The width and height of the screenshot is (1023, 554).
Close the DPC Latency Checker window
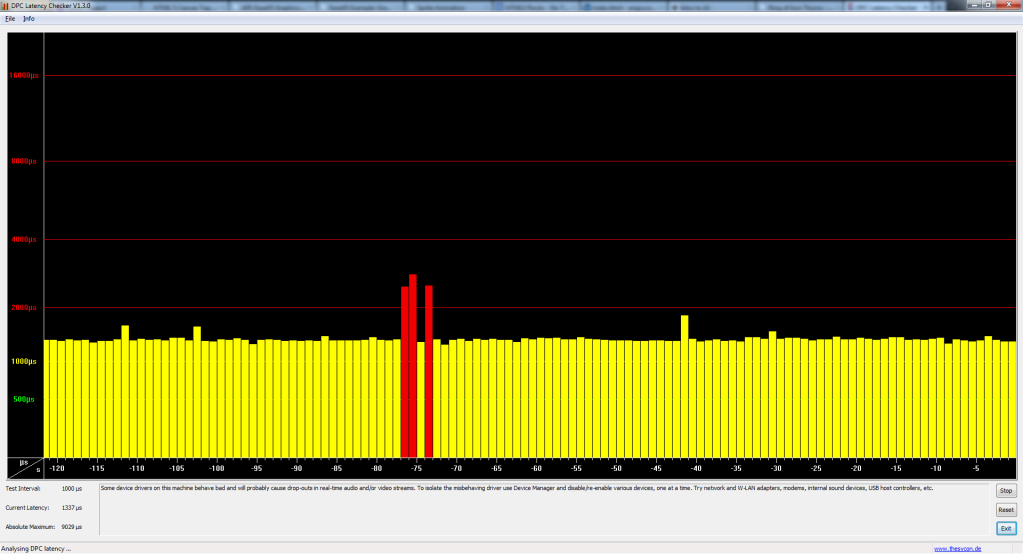[x=1009, y=5]
